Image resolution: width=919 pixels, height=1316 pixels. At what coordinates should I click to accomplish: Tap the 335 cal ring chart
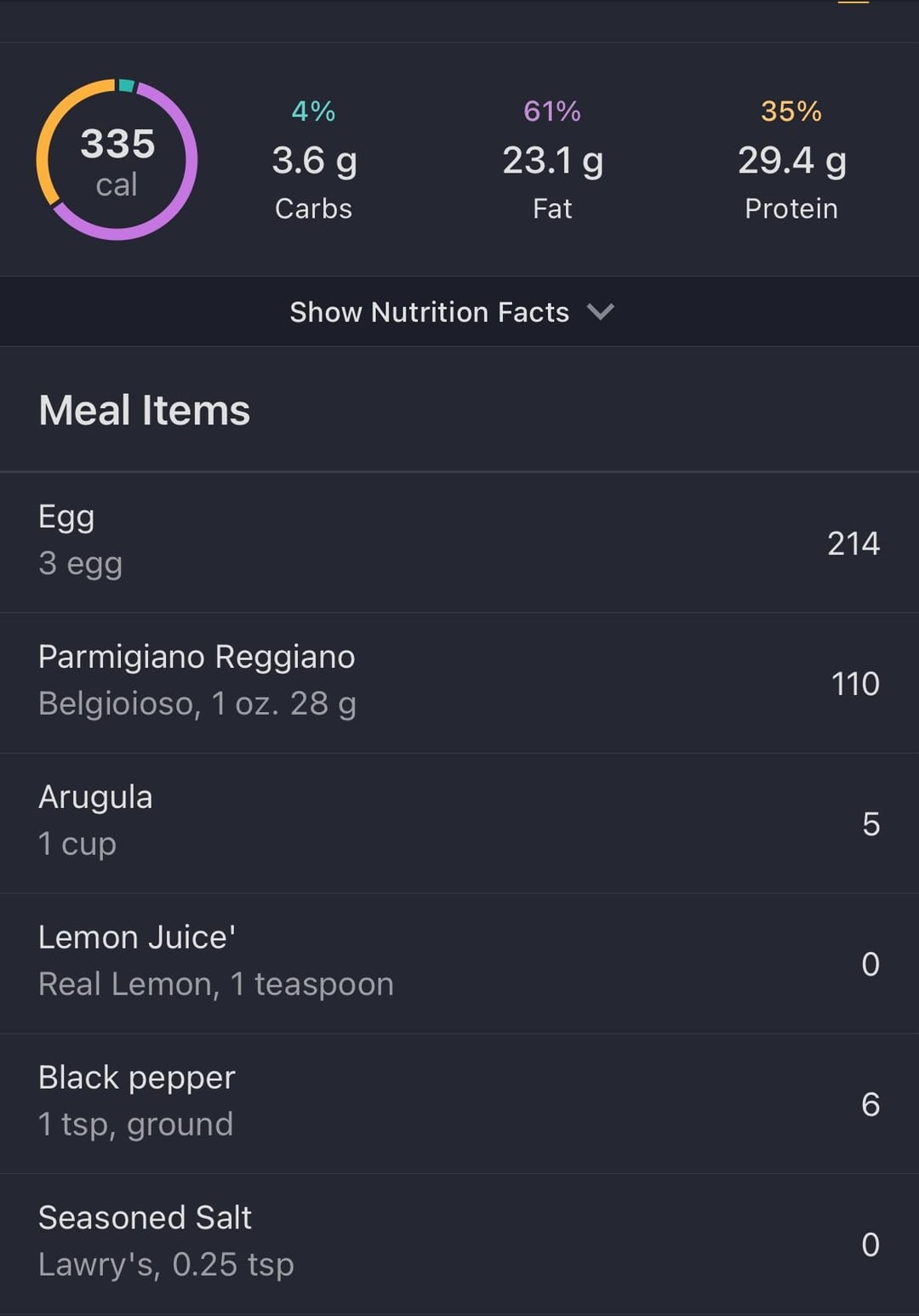point(117,160)
